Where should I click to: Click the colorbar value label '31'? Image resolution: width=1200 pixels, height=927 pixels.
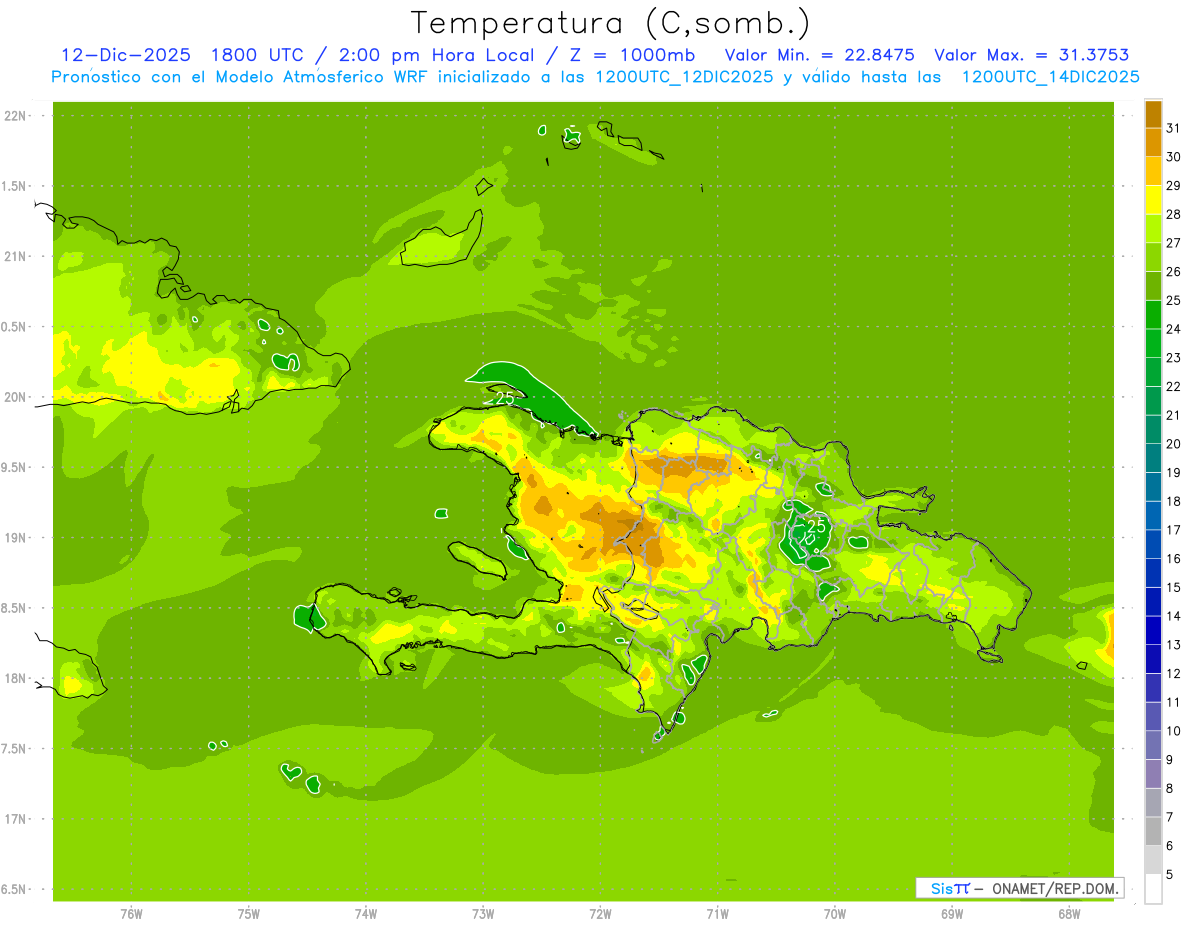(x=1174, y=128)
